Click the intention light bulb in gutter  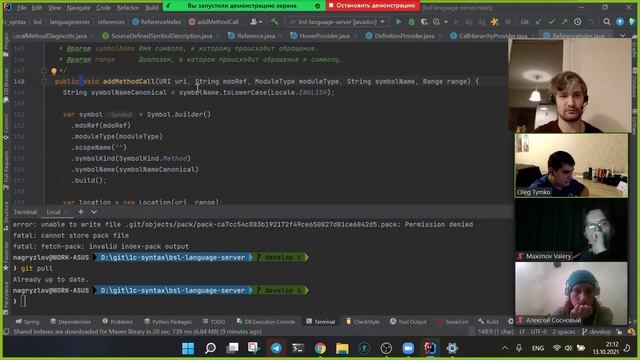click(53, 71)
